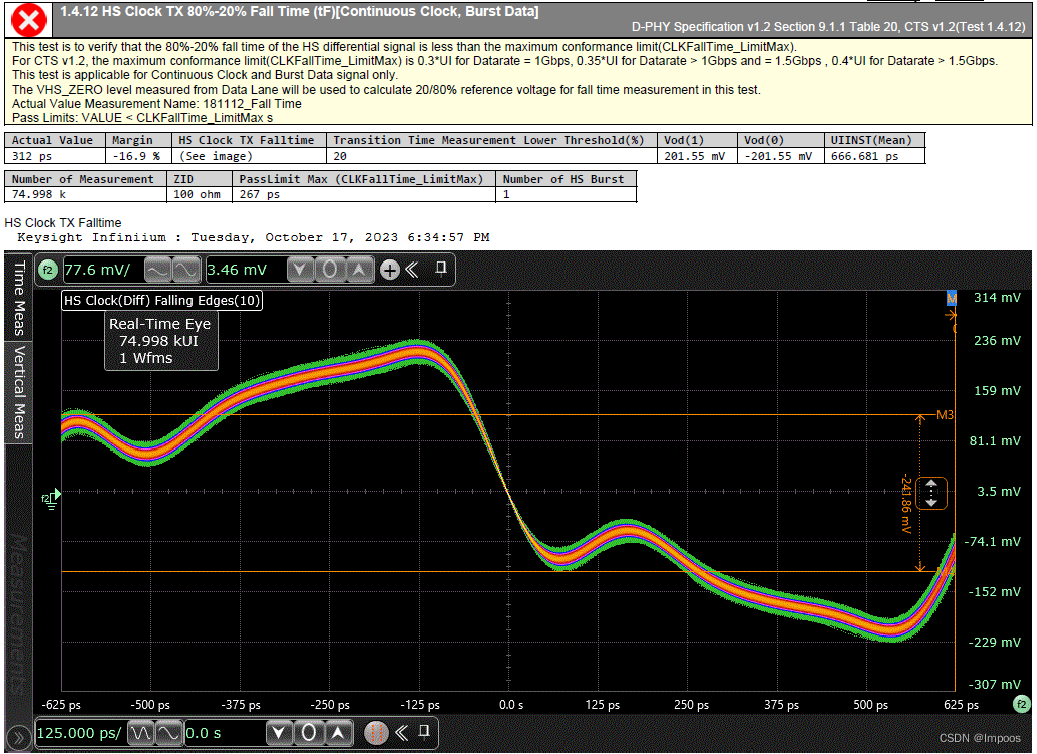Click the stretched-wave timebase scale icon

(x=169, y=733)
